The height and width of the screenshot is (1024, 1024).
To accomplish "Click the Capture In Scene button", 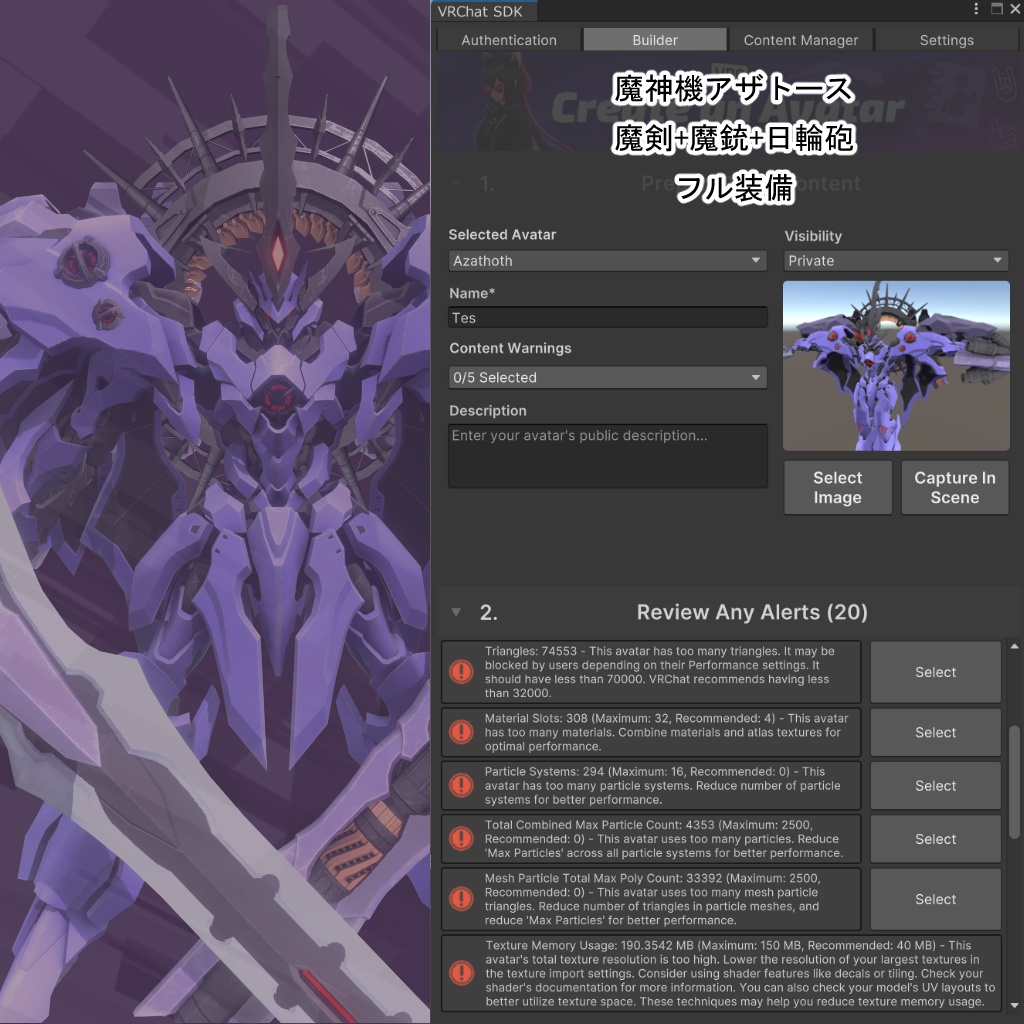I will pyautogui.click(x=955, y=487).
